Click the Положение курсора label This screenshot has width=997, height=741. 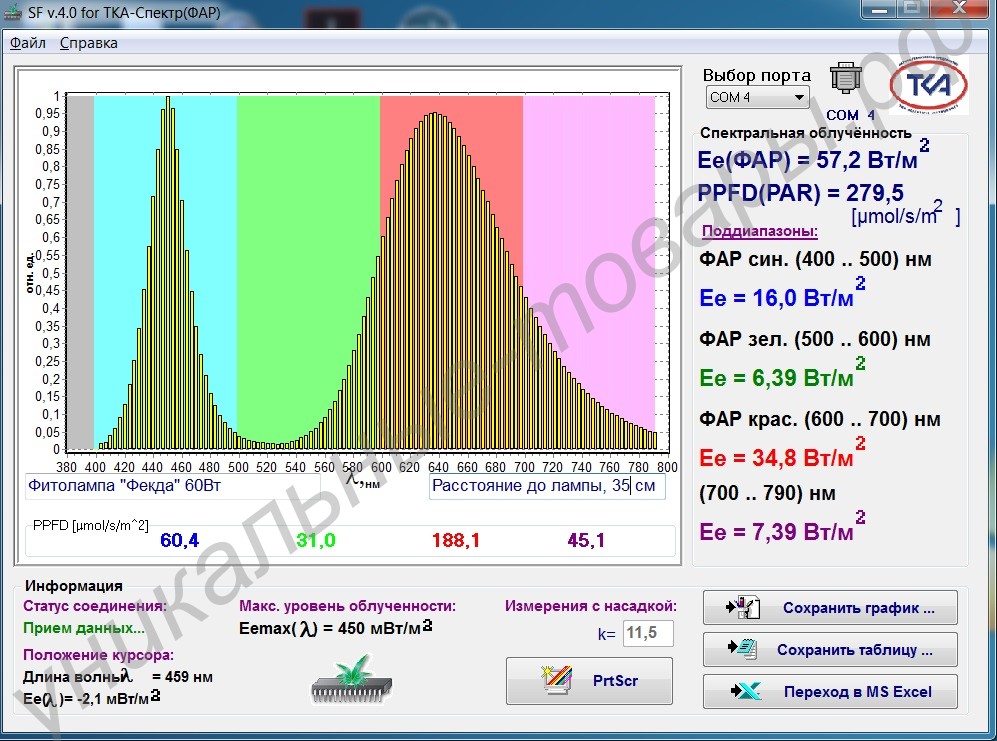click(x=99, y=654)
